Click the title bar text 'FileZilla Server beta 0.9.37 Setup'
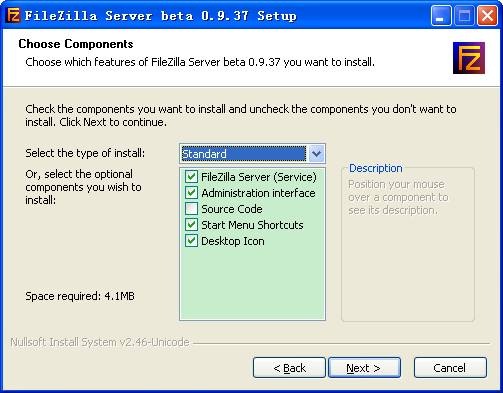 coord(160,16)
